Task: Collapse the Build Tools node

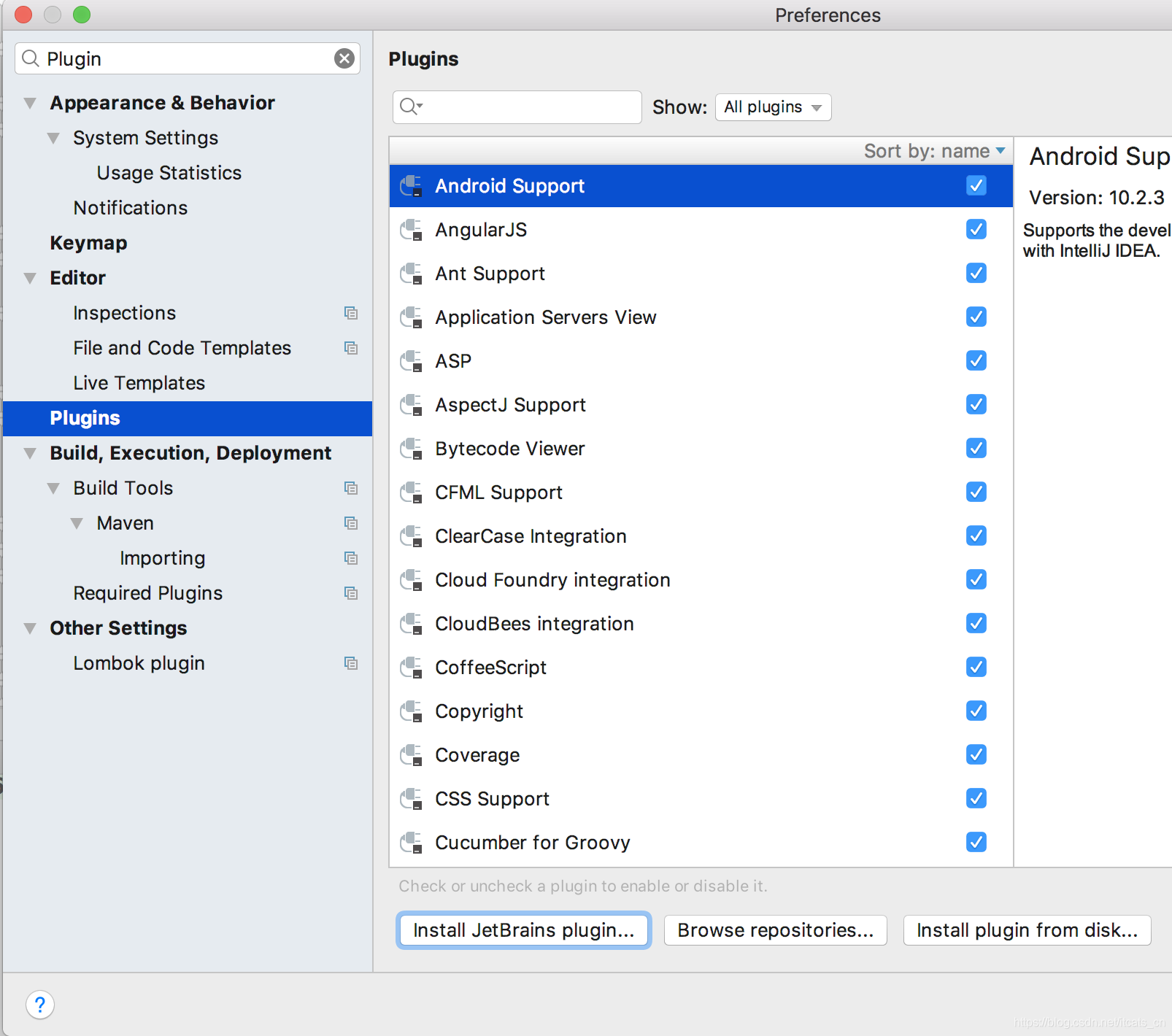Action: [53, 488]
